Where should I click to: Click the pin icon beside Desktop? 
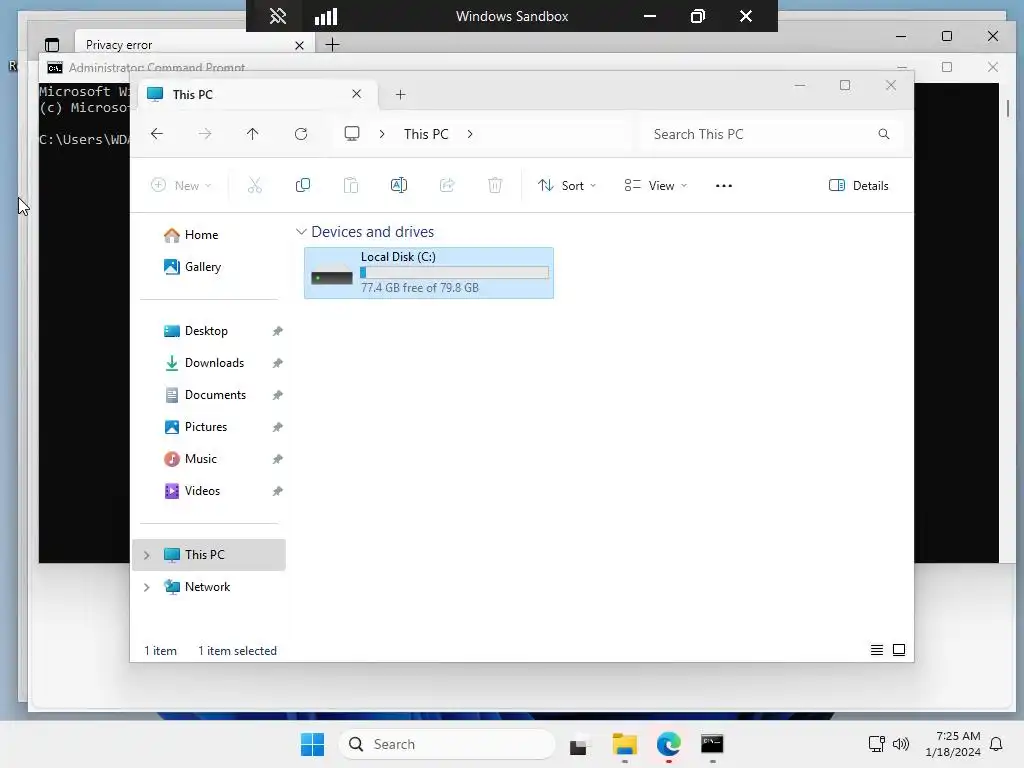point(278,331)
